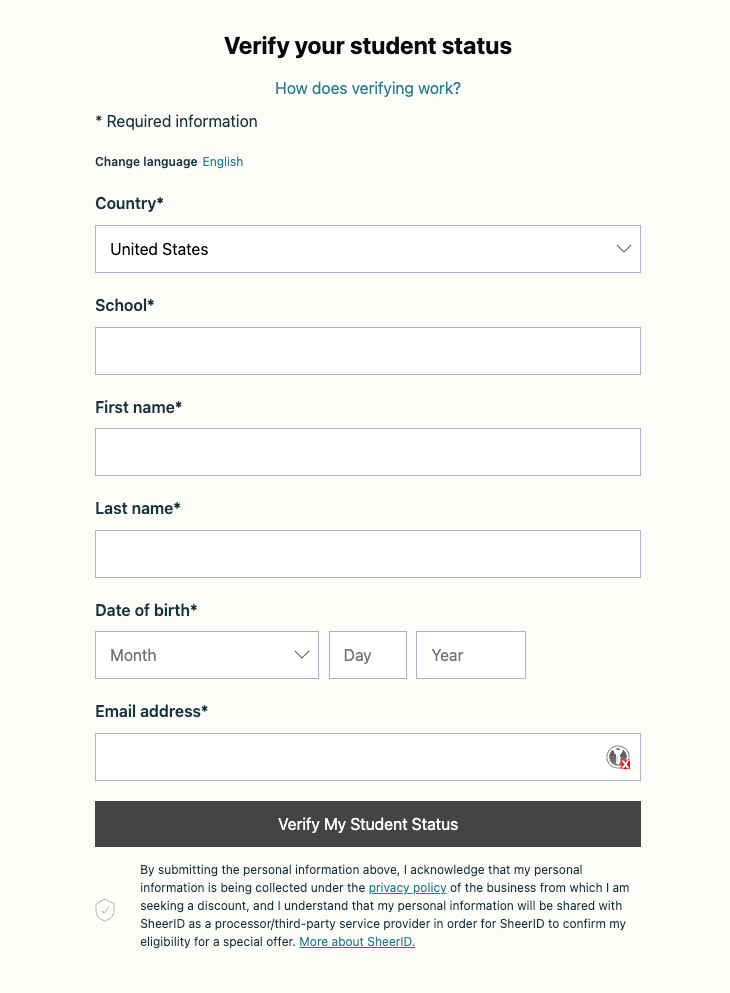
Task: Focus the School input field
Action: (368, 351)
